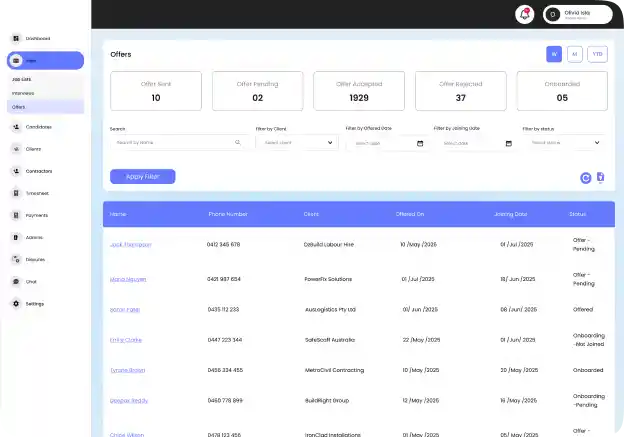The image size is (624, 437).
Task: Click the Onboarded status for MetroCivil row
Action: [x=588, y=370]
